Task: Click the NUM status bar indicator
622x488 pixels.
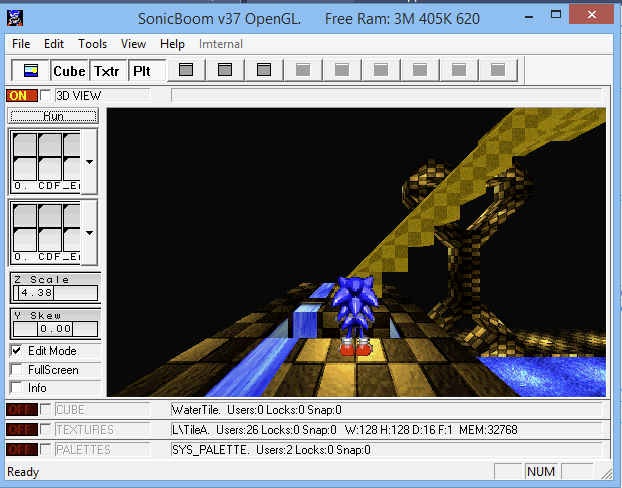Action: [541, 471]
